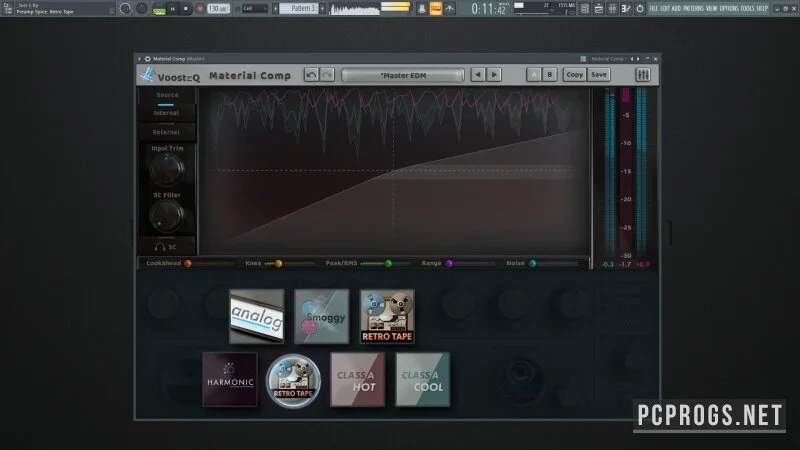Click the Input Trim knob
This screenshot has width=800, height=450.
[167, 169]
